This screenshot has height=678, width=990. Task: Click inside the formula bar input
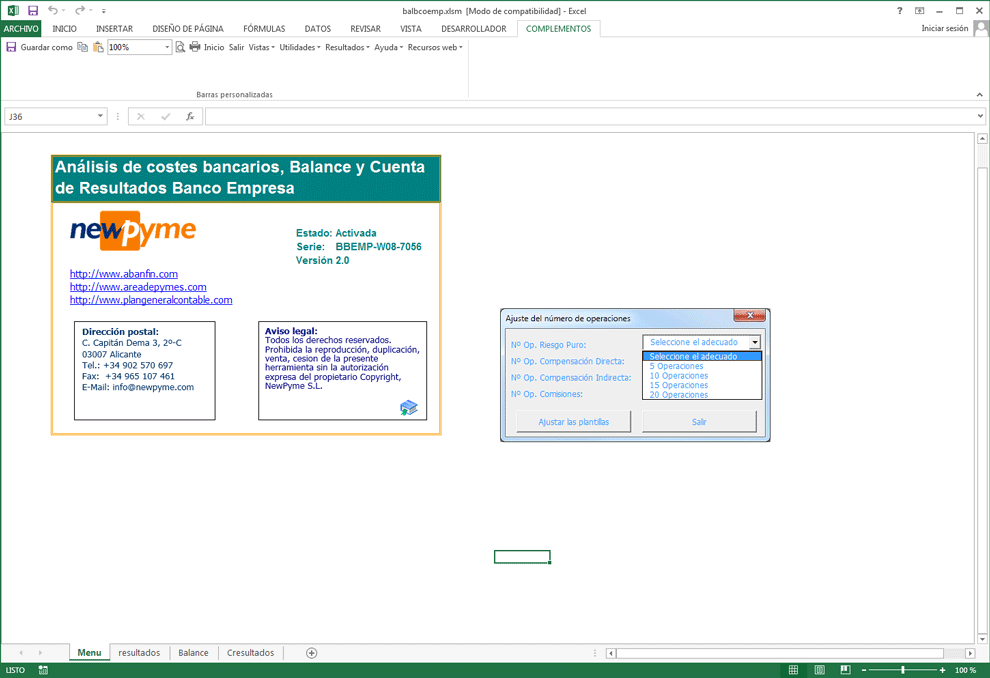[590, 117]
